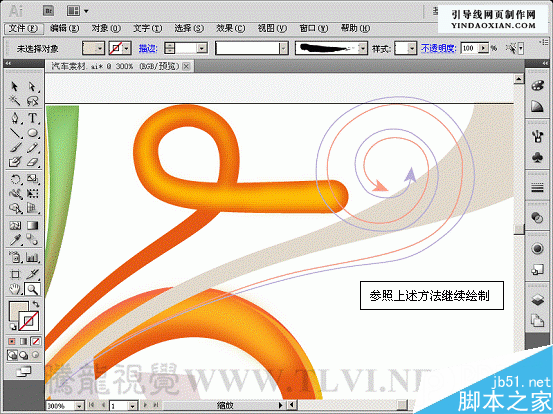Open 文字(T) menu

tap(148, 29)
